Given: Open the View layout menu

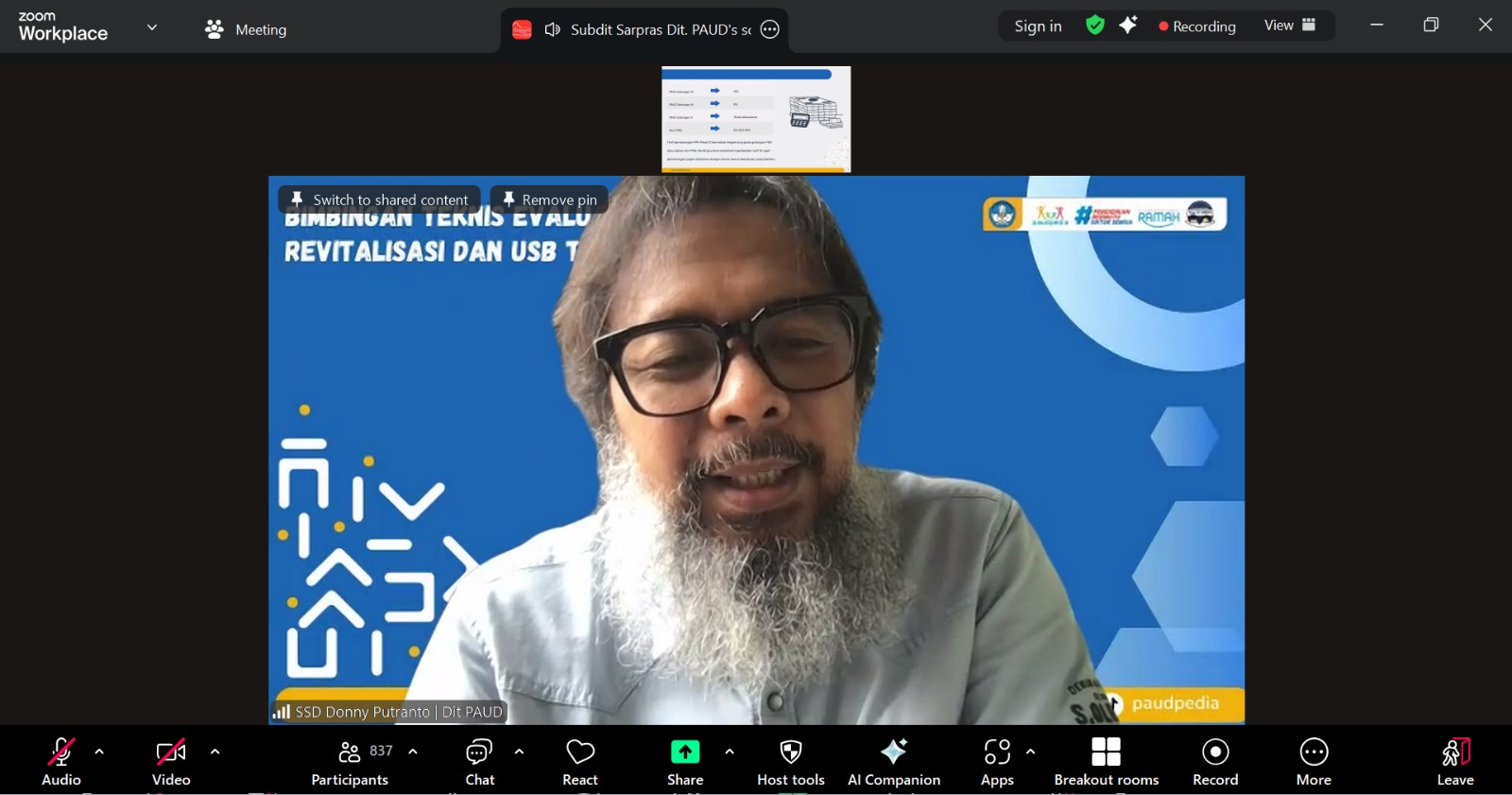Looking at the screenshot, I should [x=1290, y=26].
